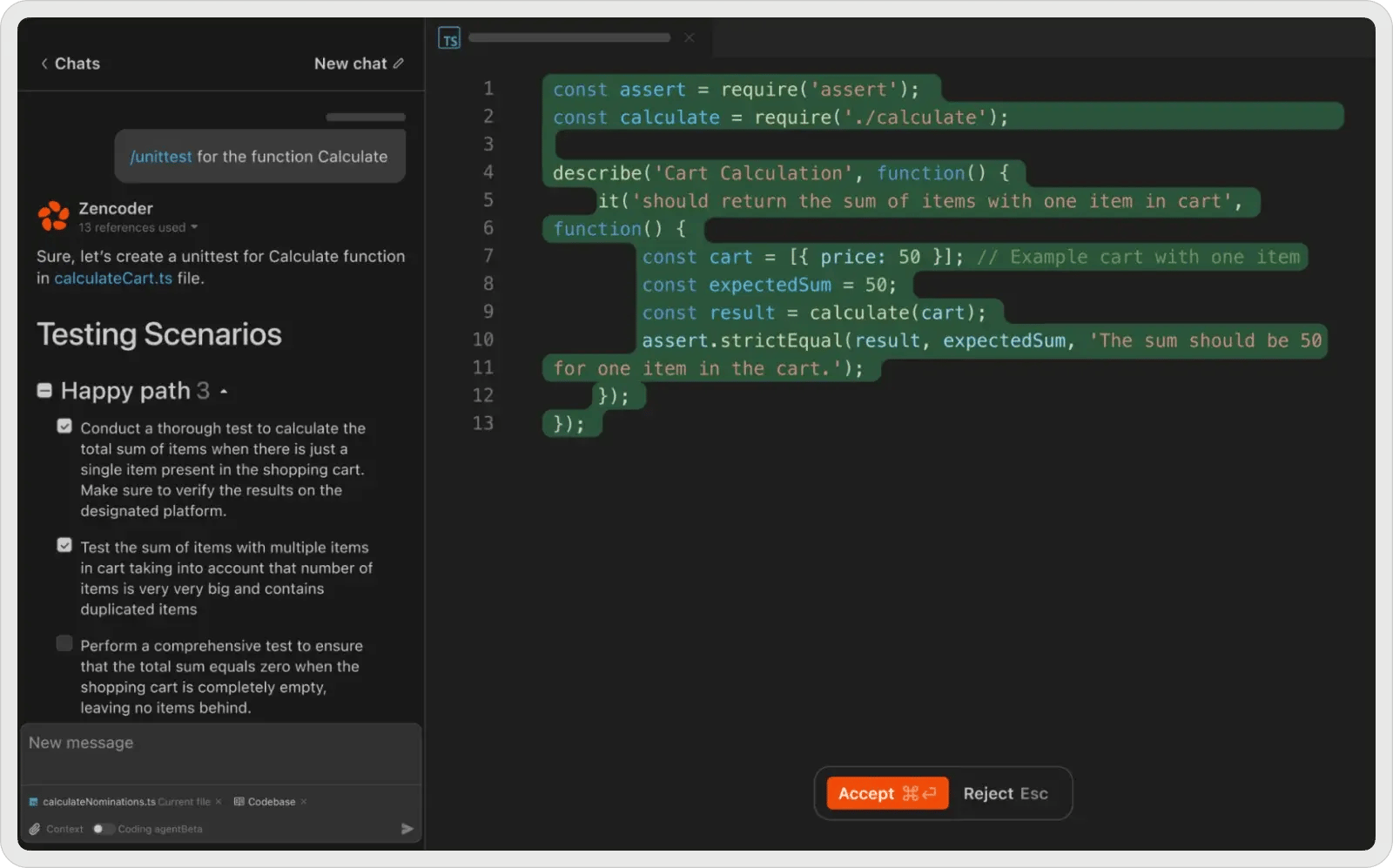The image size is (1393, 868).
Task: Click the minus box beside Happy path
Action: point(44,390)
